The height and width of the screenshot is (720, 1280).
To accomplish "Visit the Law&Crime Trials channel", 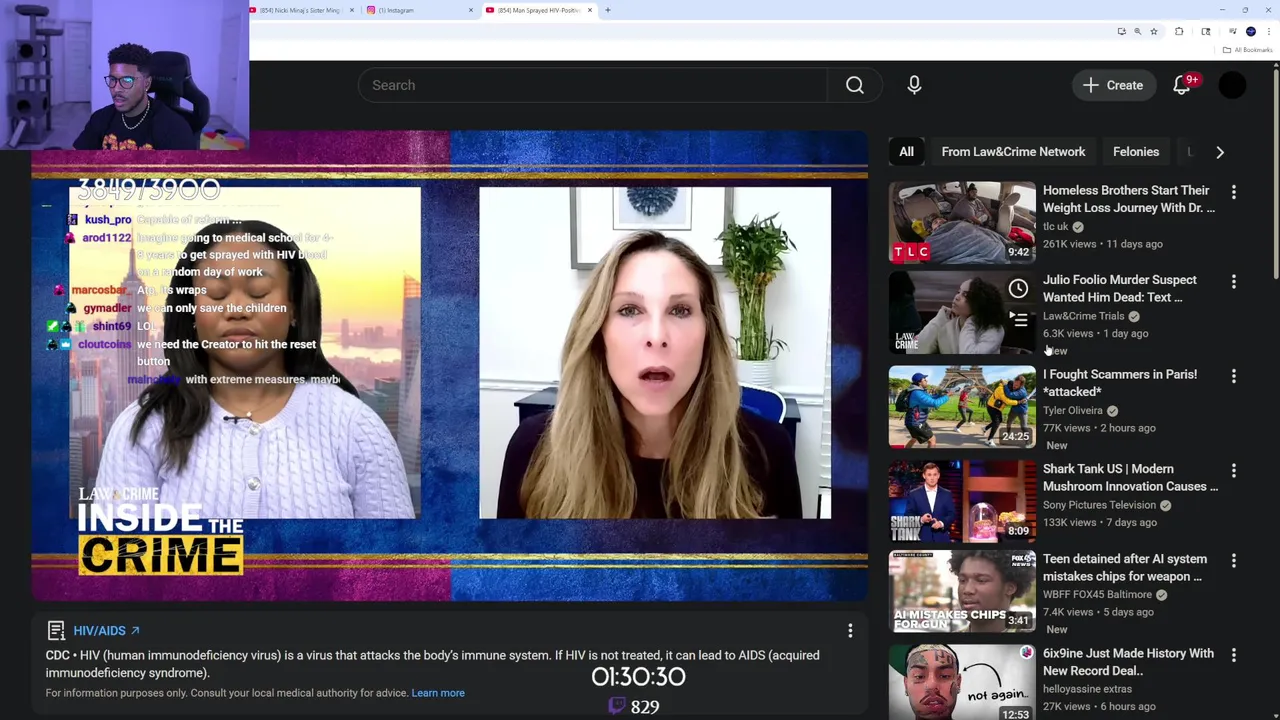I will click(1084, 316).
